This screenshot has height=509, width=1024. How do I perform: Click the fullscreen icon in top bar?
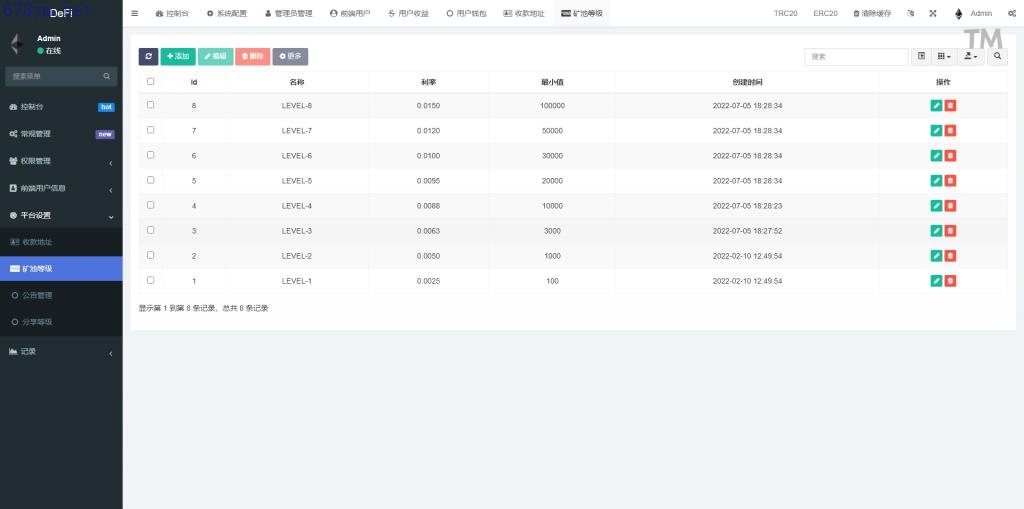click(x=933, y=13)
